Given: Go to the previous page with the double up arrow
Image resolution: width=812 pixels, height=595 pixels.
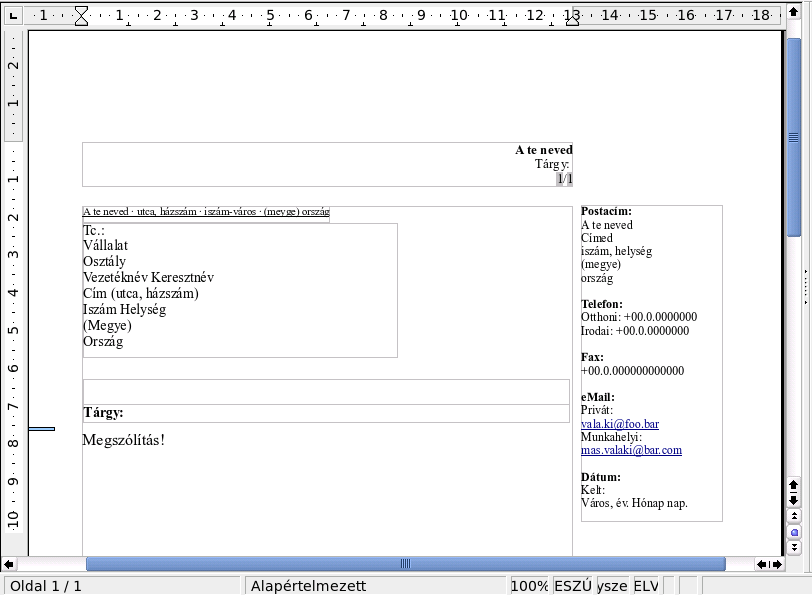Looking at the screenshot, I should tap(793, 516).
